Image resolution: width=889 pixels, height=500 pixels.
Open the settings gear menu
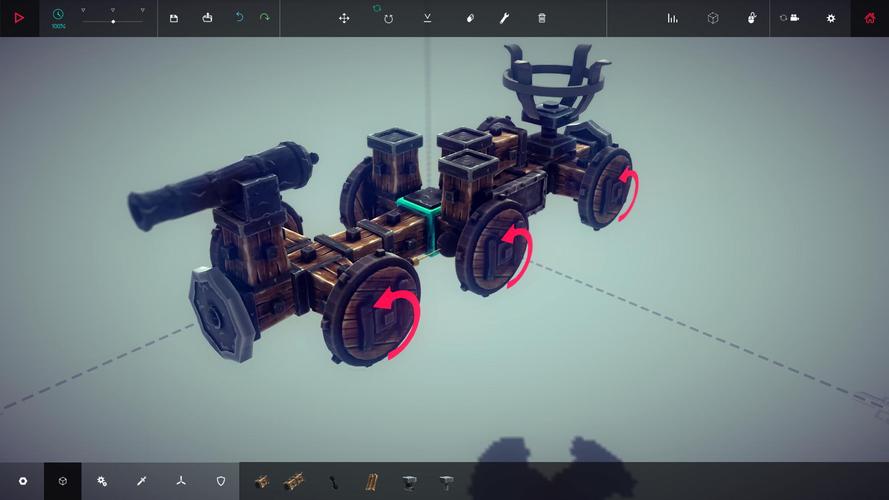[831, 18]
